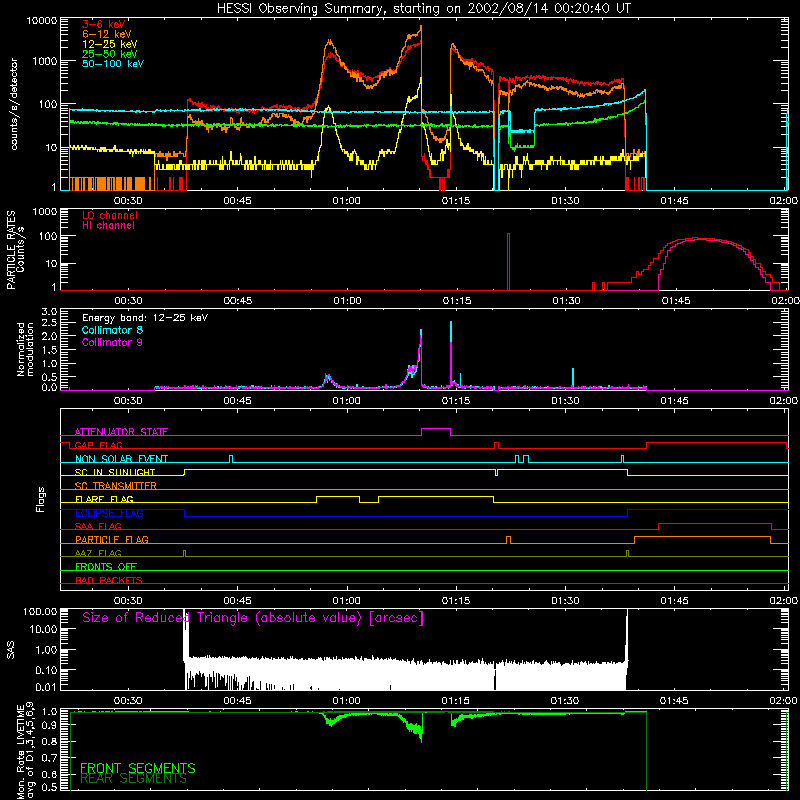Click the NON SOLAR EVENT flag label

click(x=121, y=459)
